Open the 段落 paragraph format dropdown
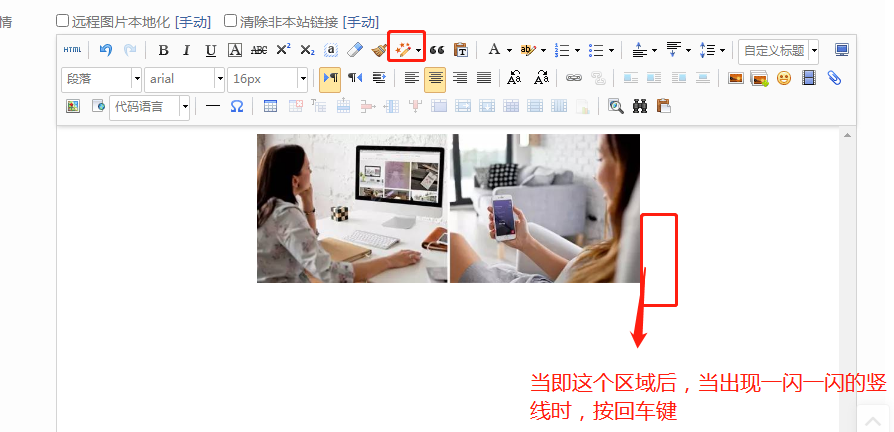The image size is (894, 432). click(x=101, y=78)
